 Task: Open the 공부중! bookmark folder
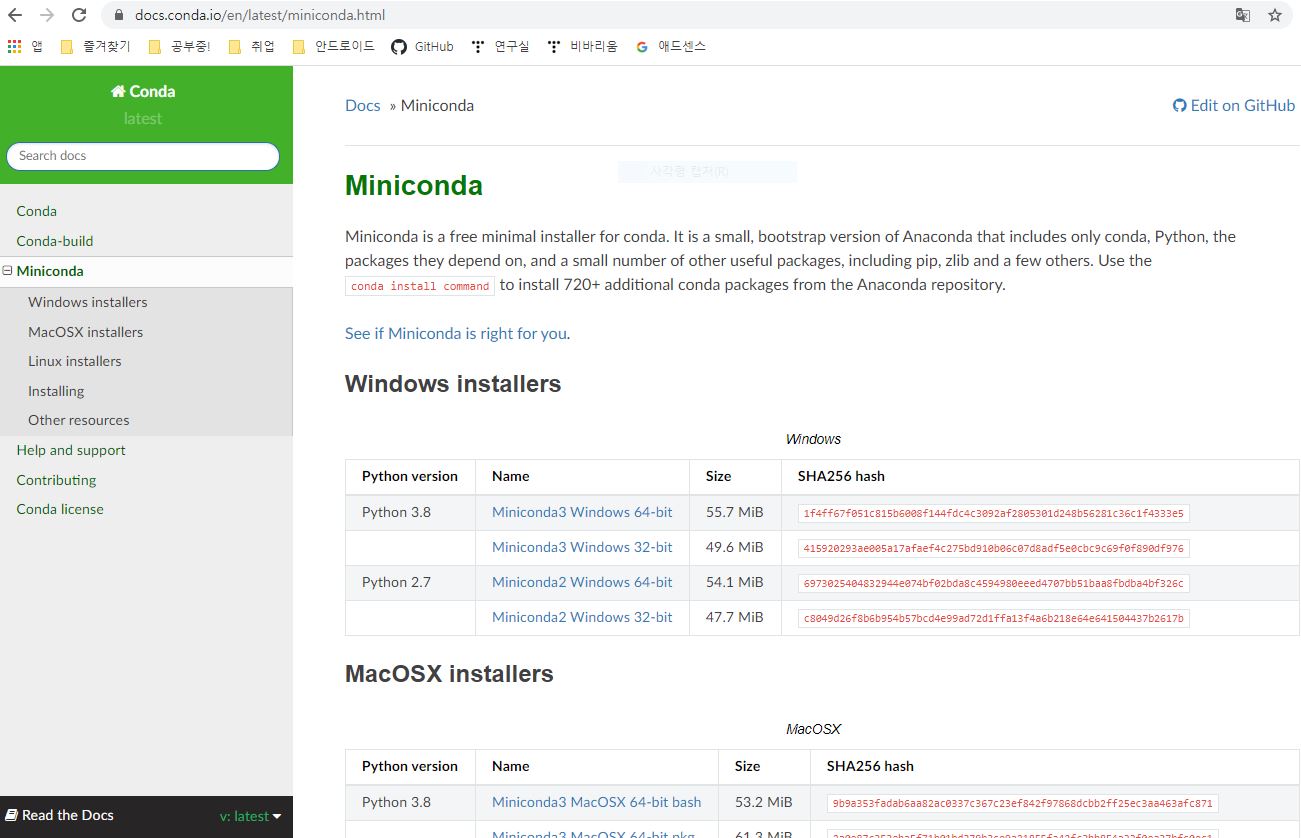179,46
